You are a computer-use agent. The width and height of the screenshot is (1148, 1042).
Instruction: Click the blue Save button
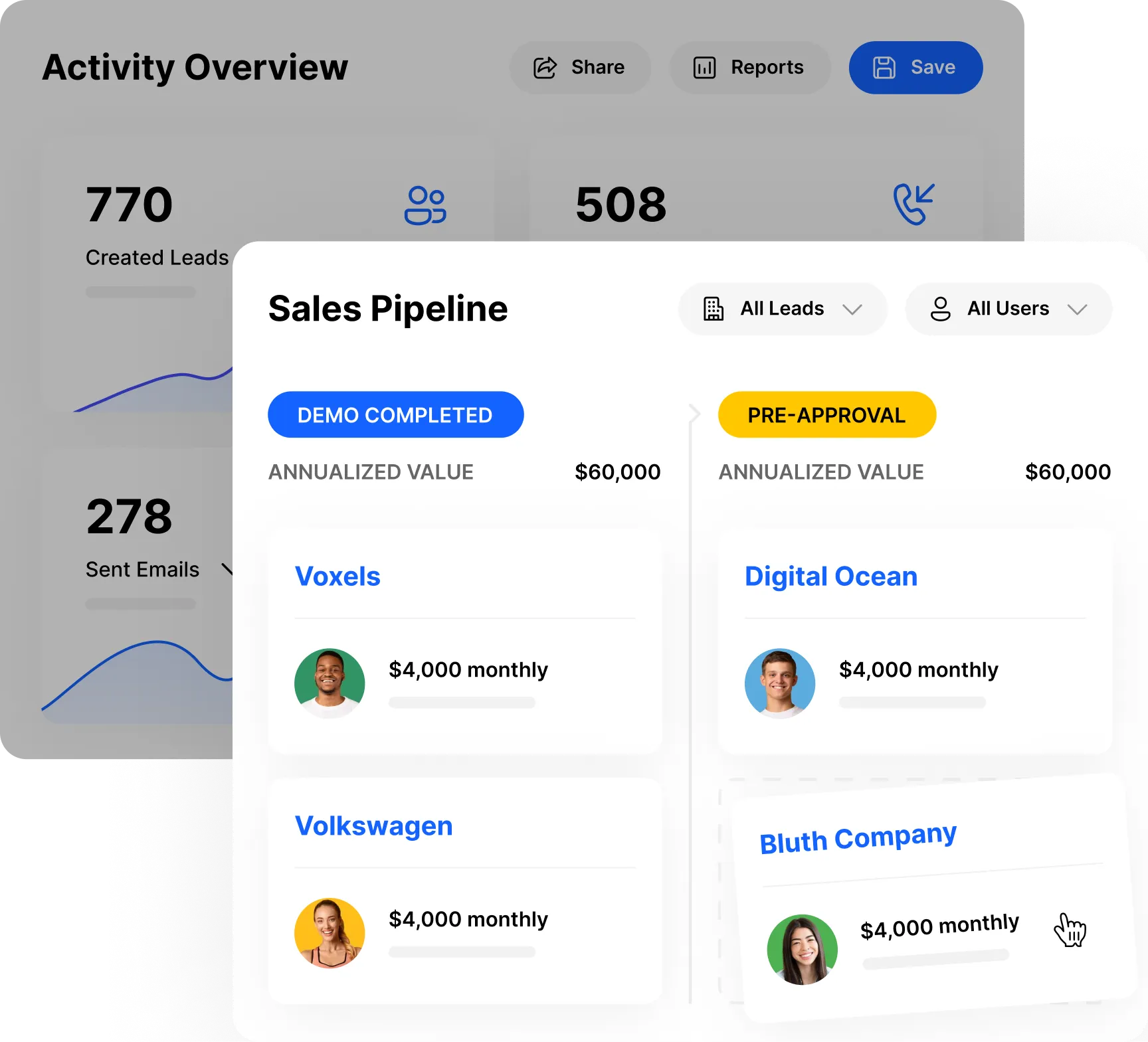tap(915, 68)
